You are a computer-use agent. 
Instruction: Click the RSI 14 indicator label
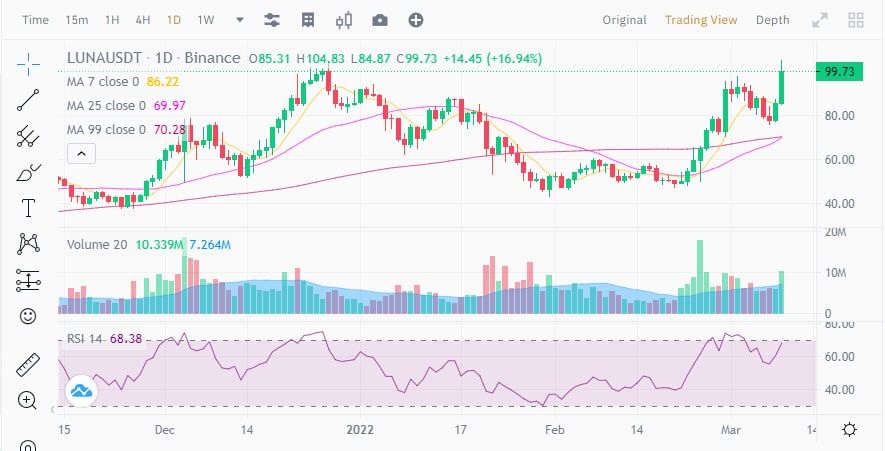click(85, 339)
